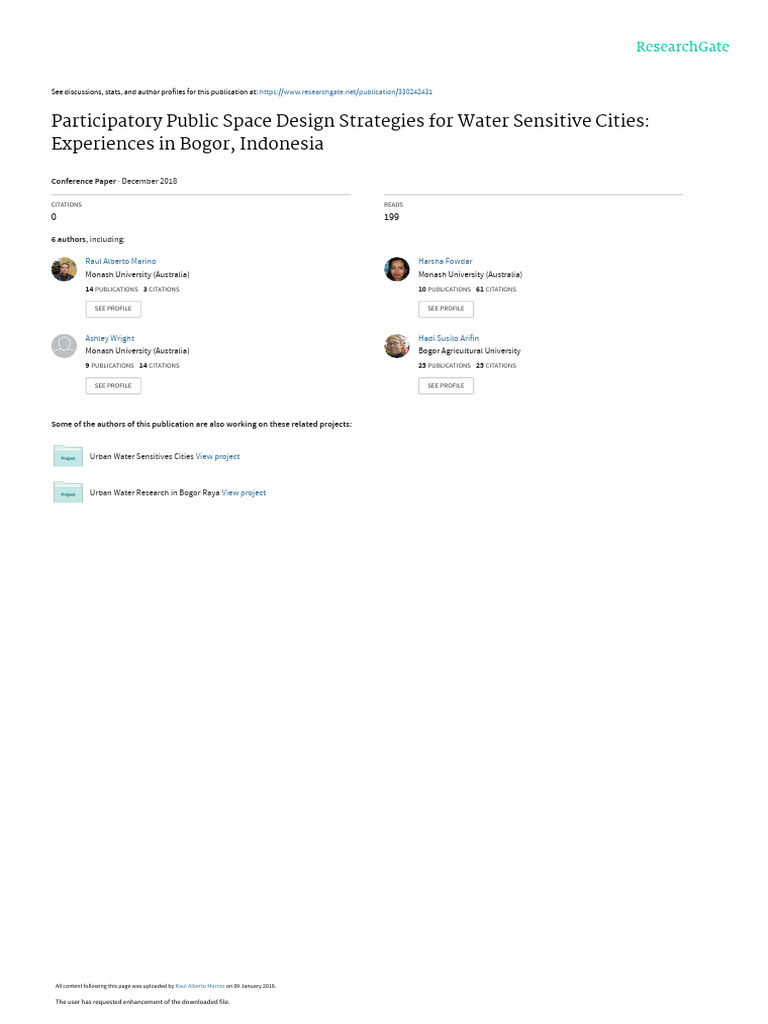
Task: Open Raul Alberto Marino author name link
Action: click(121, 261)
